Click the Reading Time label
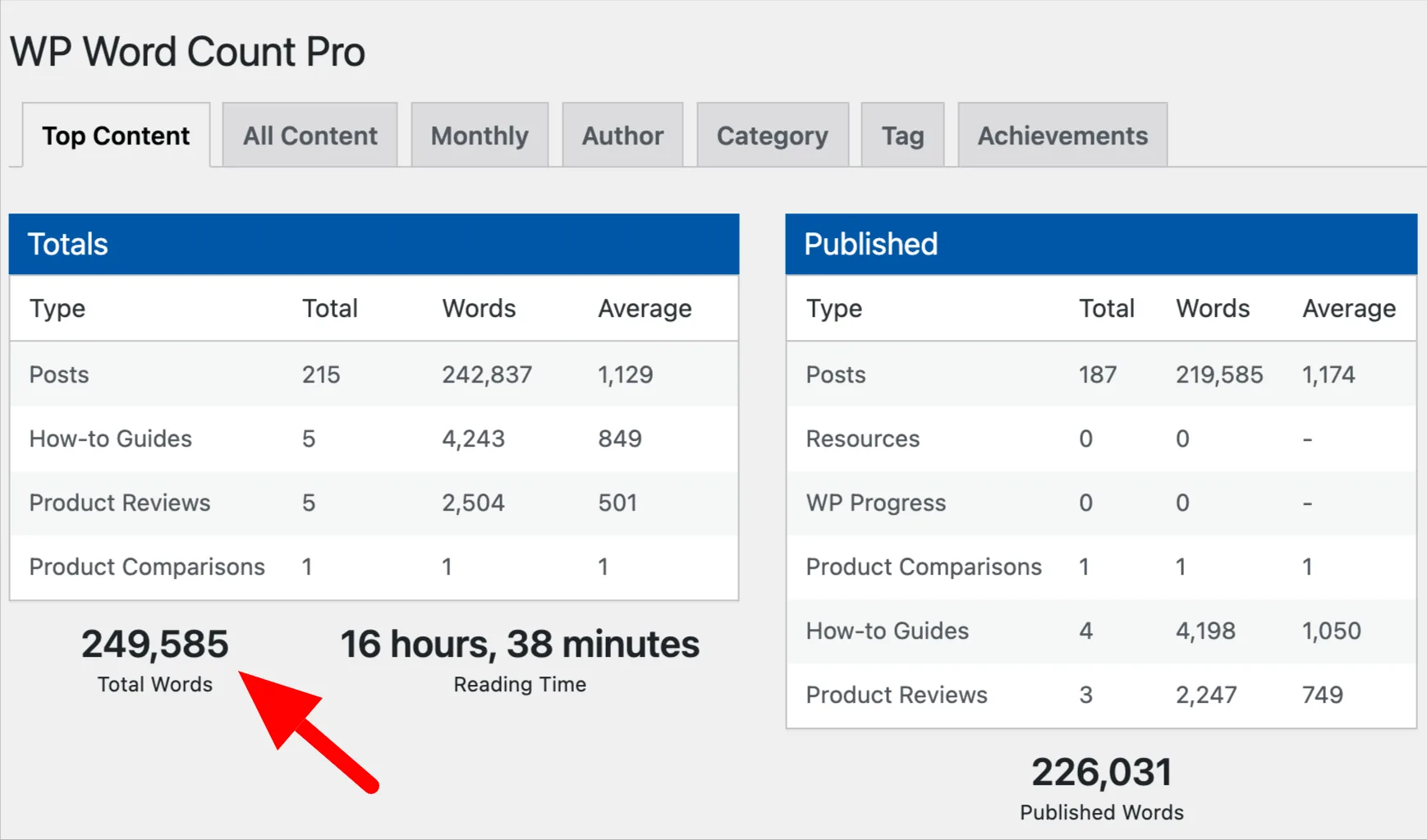Screen dimensions: 1427x840 (x=520, y=684)
